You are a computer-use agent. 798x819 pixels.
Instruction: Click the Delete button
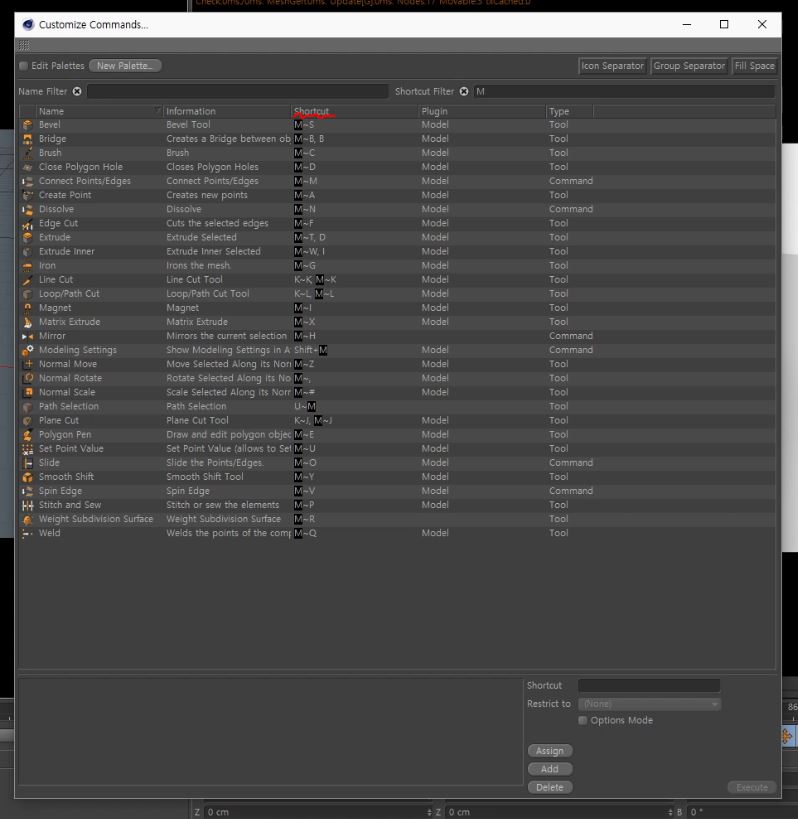pos(550,787)
